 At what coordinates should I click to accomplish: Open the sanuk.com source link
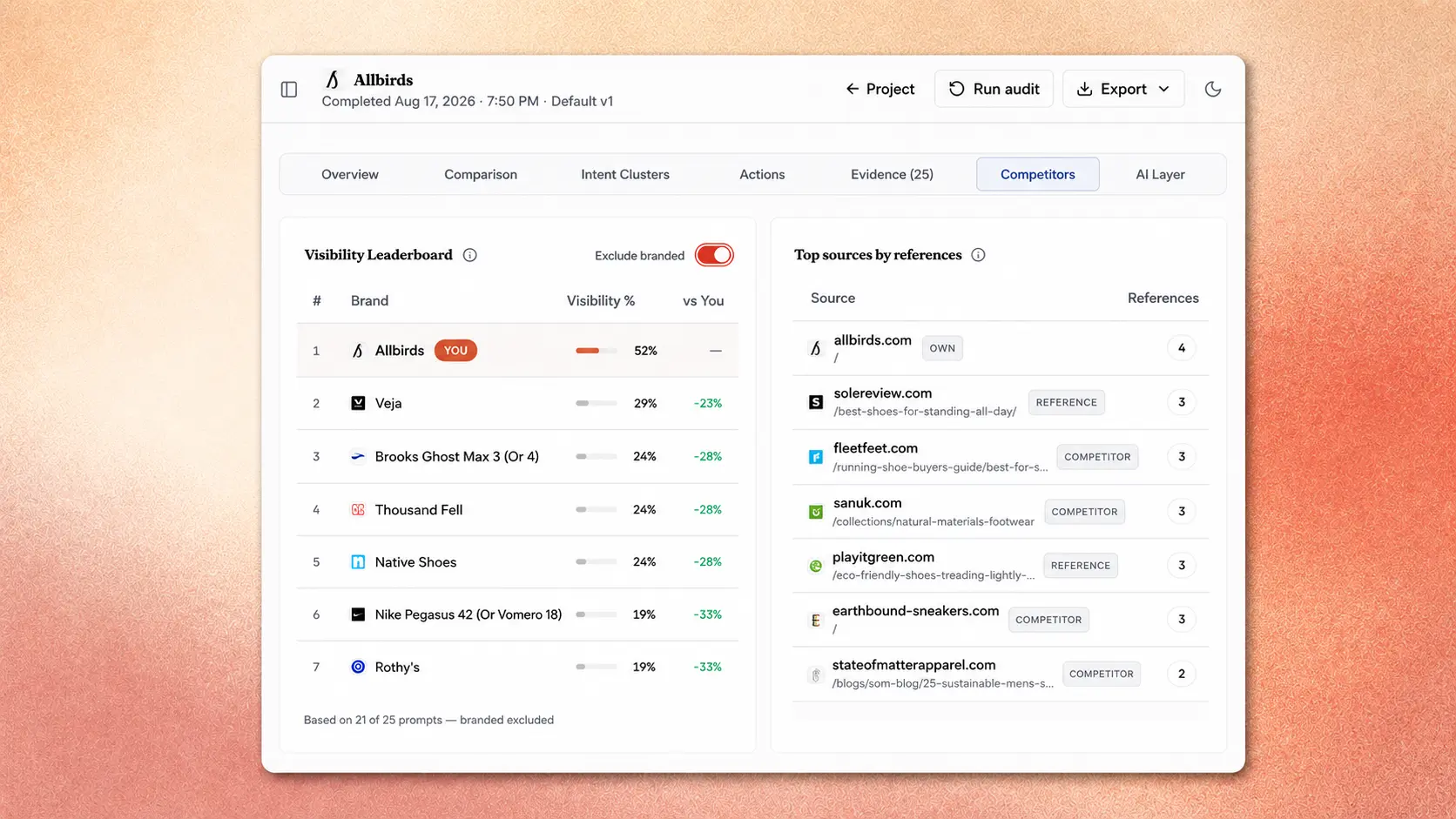click(x=867, y=503)
